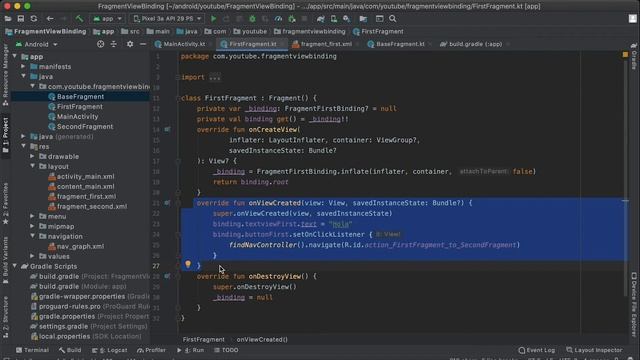
Task: Click the Save All toolbar icon
Action: [21, 19]
